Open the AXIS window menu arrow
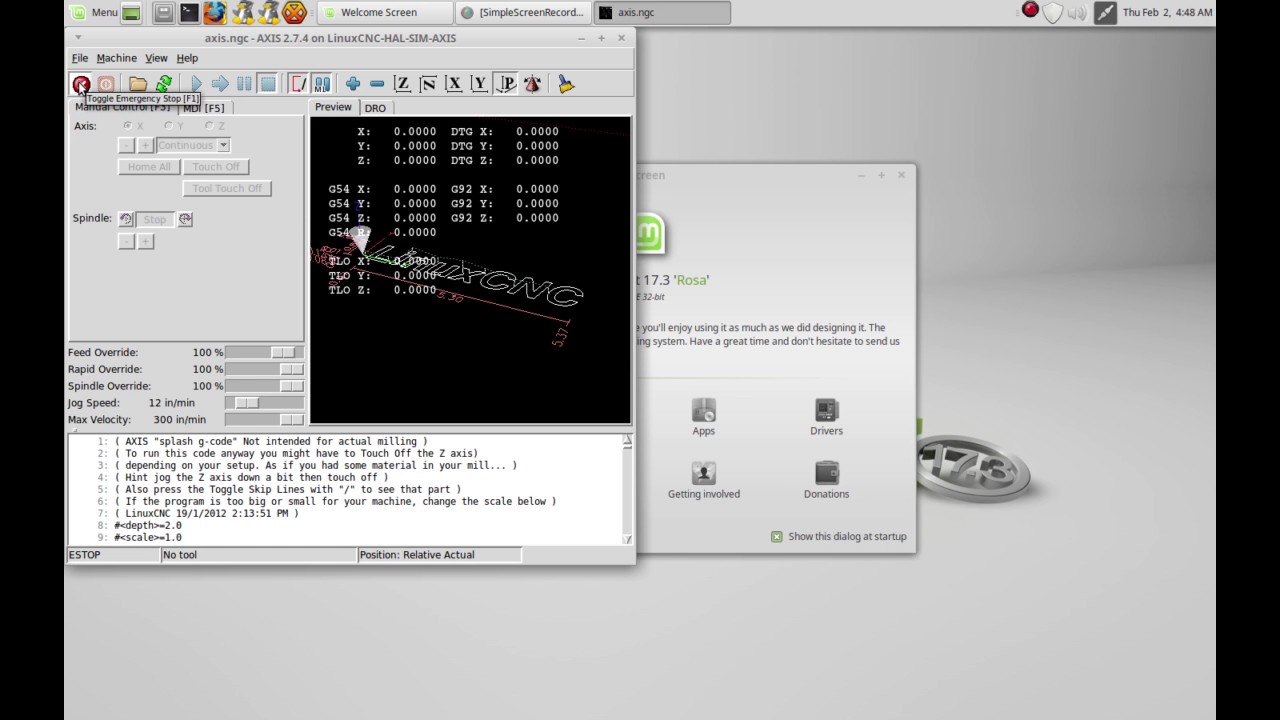 pyautogui.click(x=78, y=38)
